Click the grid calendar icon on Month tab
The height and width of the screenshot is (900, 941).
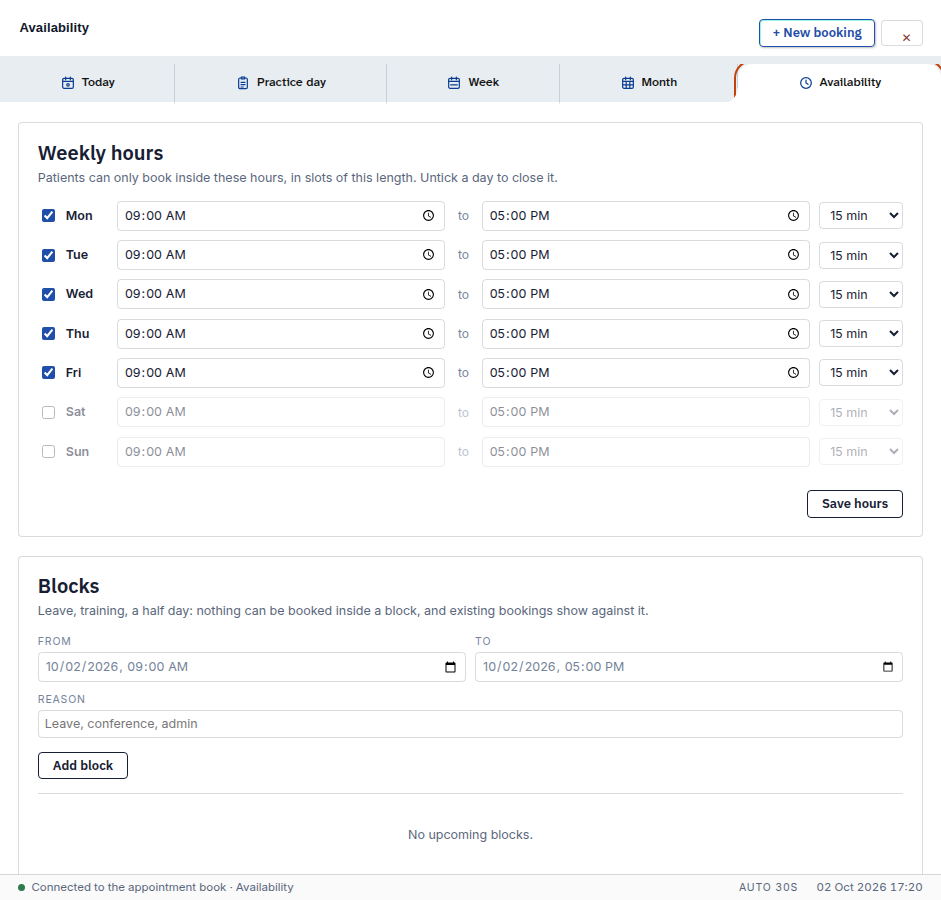(628, 83)
